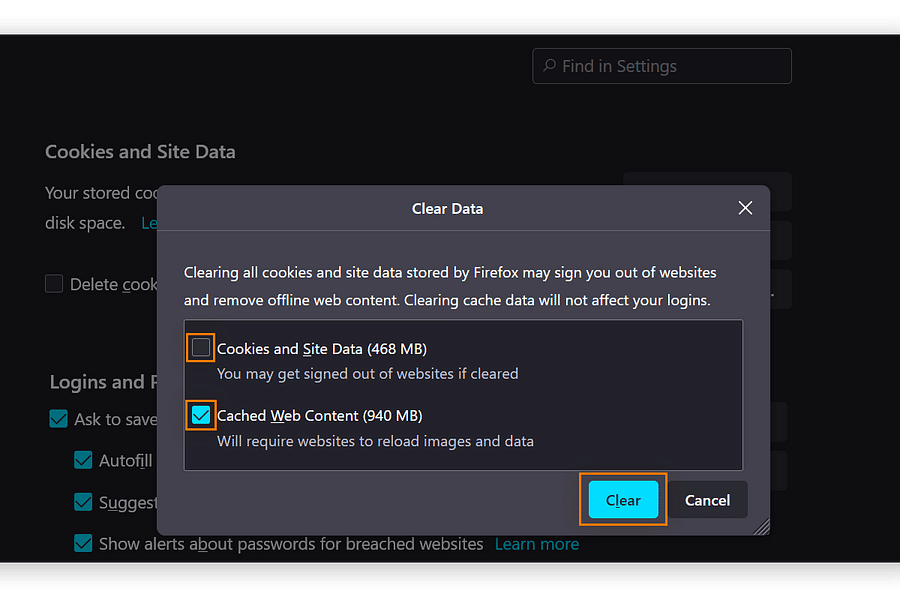Enable the Cookies and Site Data checkbox
Viewport: 900px width, 600px height.
point(200,347)
